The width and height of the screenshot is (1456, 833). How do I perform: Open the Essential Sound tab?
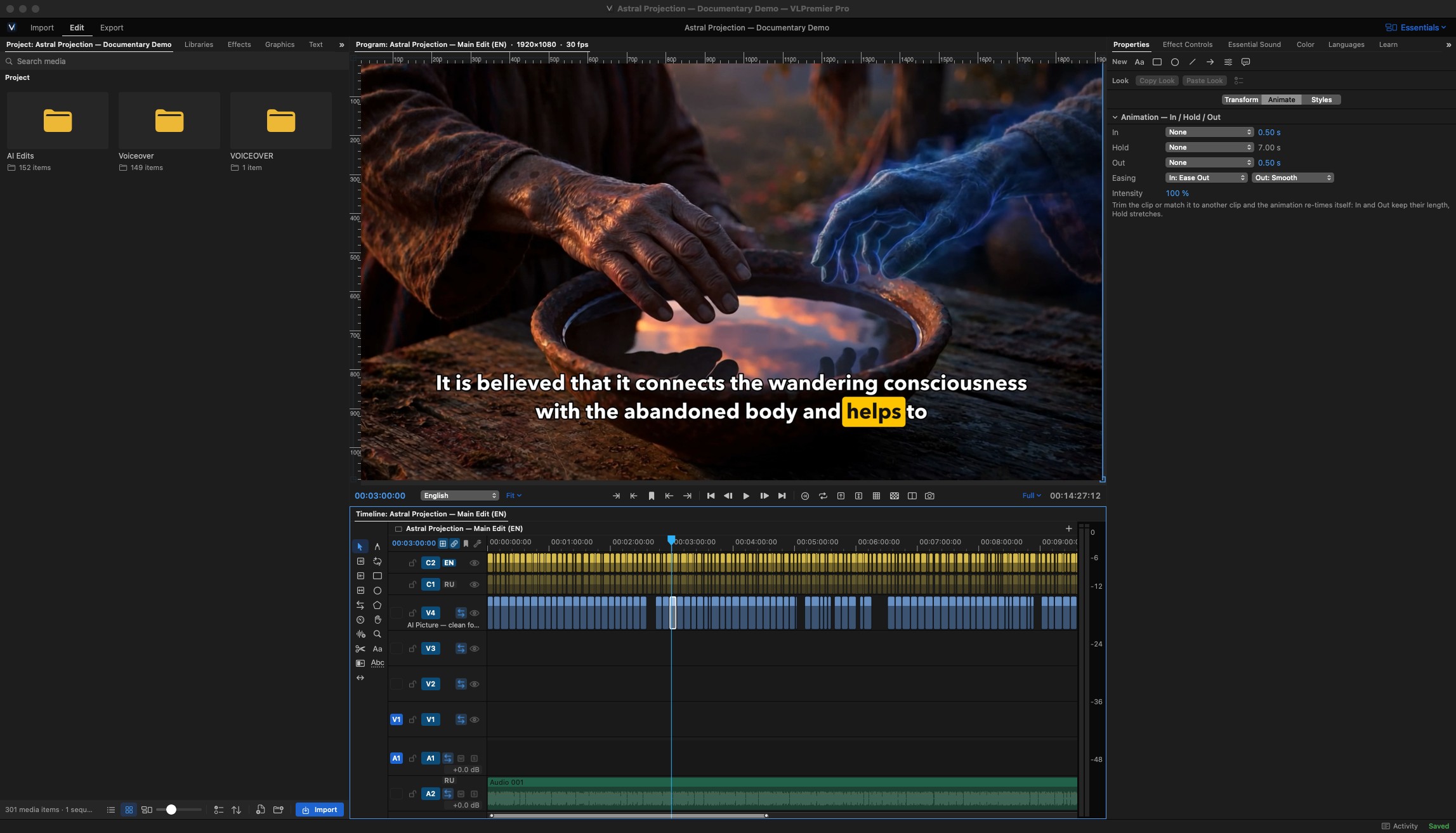click(x=1254, y=44)
